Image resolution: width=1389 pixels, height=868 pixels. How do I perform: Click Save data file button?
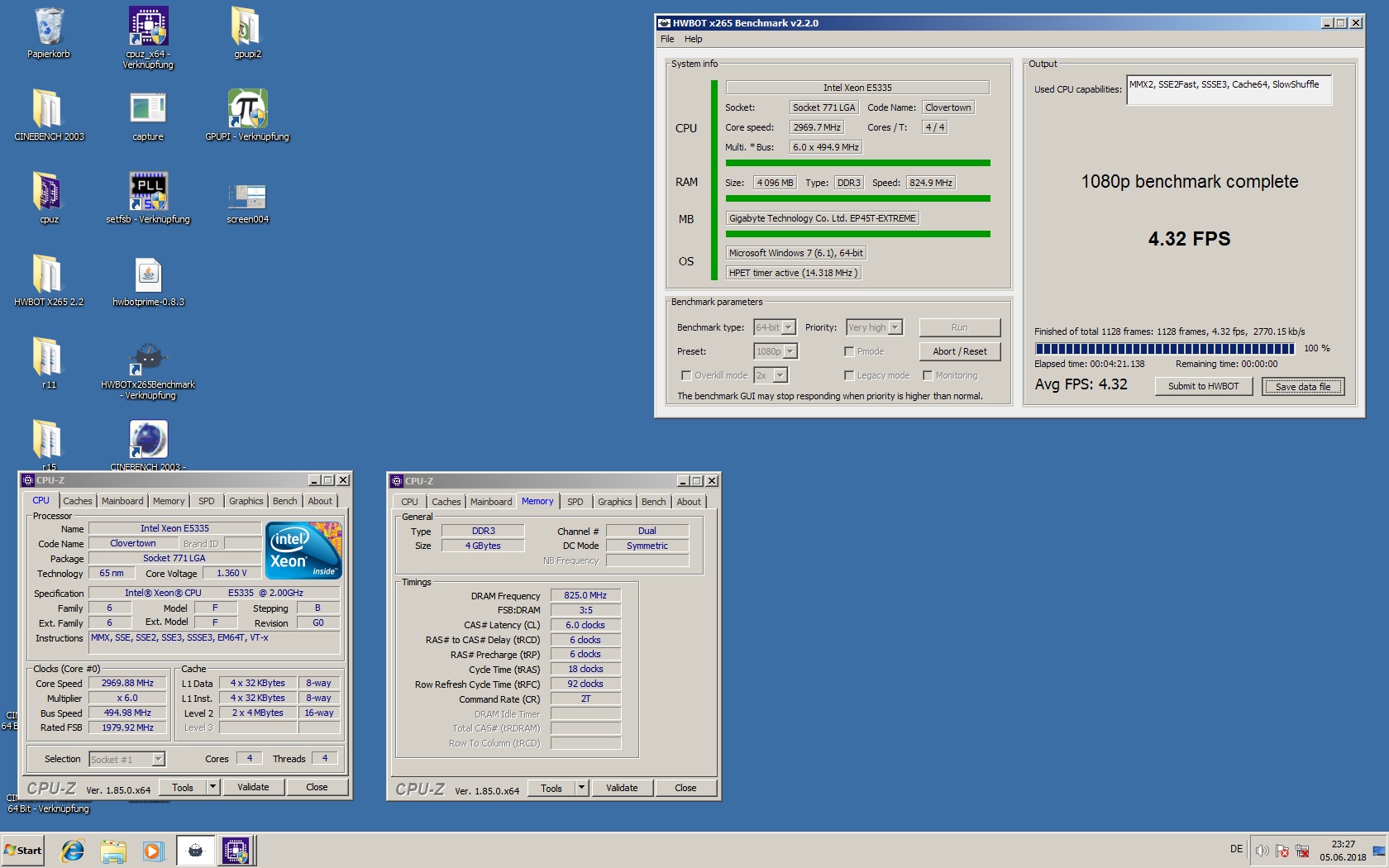(1303, 386)
